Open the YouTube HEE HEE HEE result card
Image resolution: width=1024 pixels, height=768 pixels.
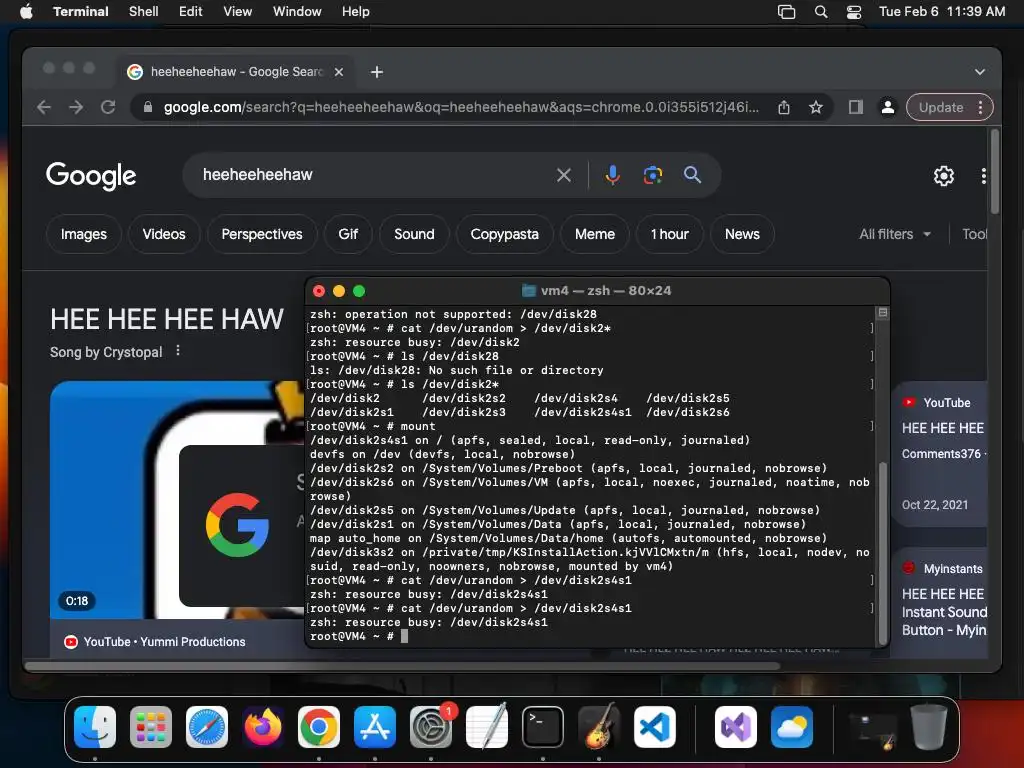point(939,454)
